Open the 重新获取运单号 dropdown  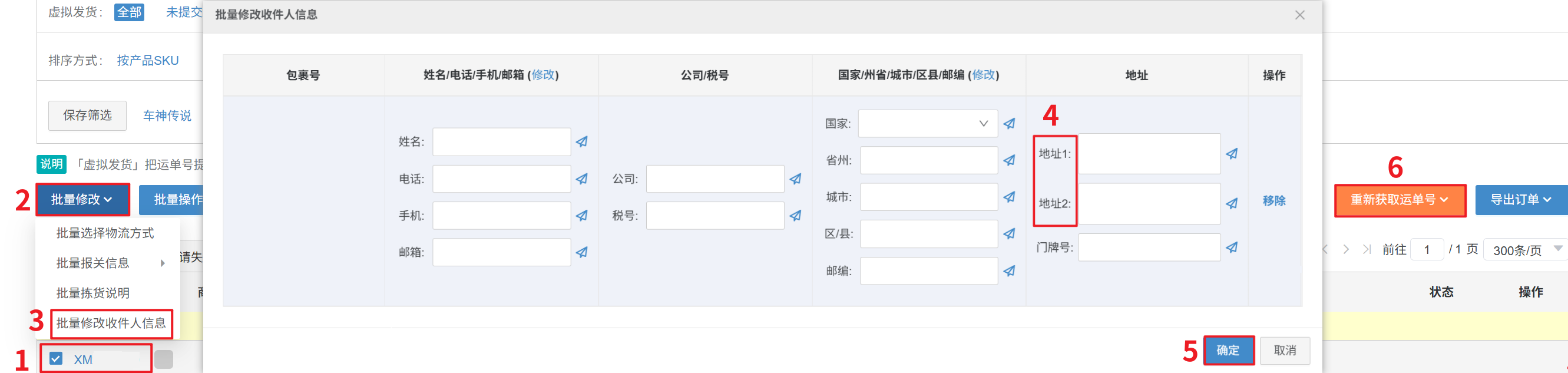pos(1400,200)
